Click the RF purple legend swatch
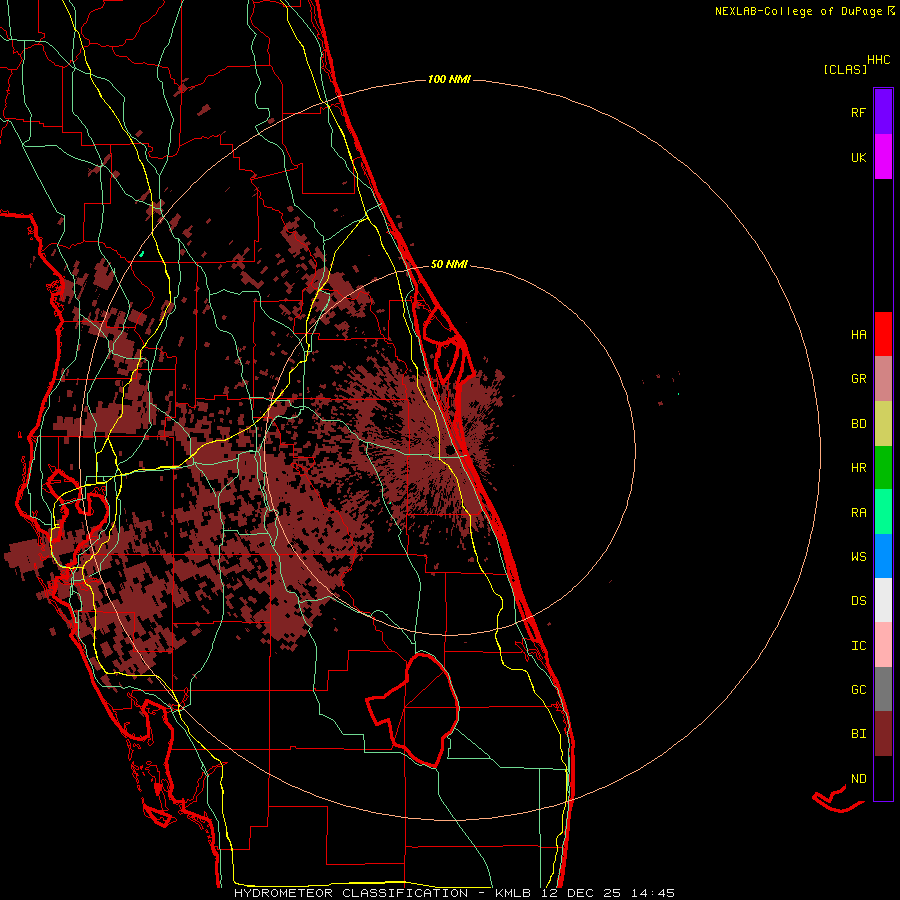 click(883, 112)
